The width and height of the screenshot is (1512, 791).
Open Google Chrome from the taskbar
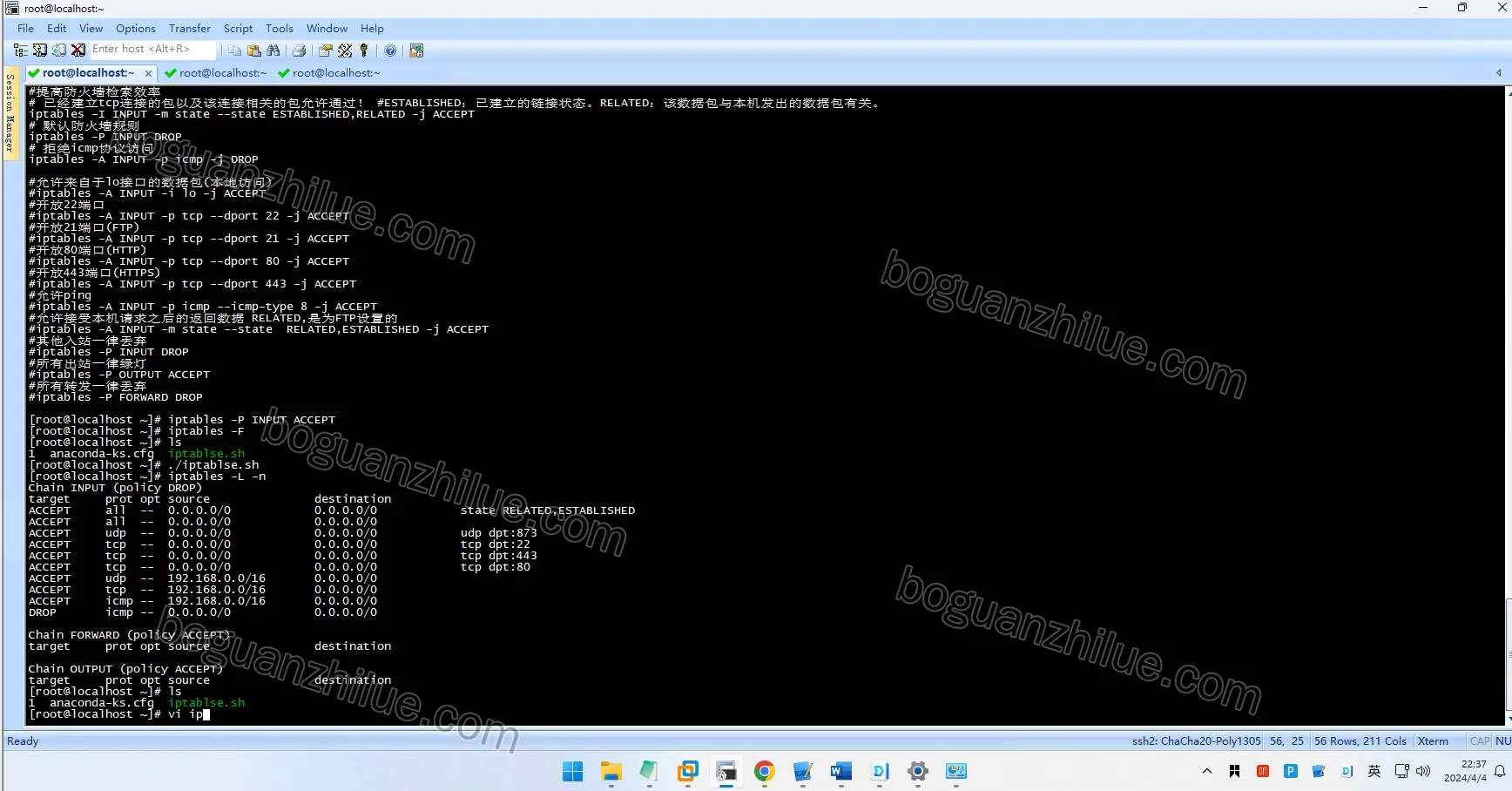click(x=764, y=771)
